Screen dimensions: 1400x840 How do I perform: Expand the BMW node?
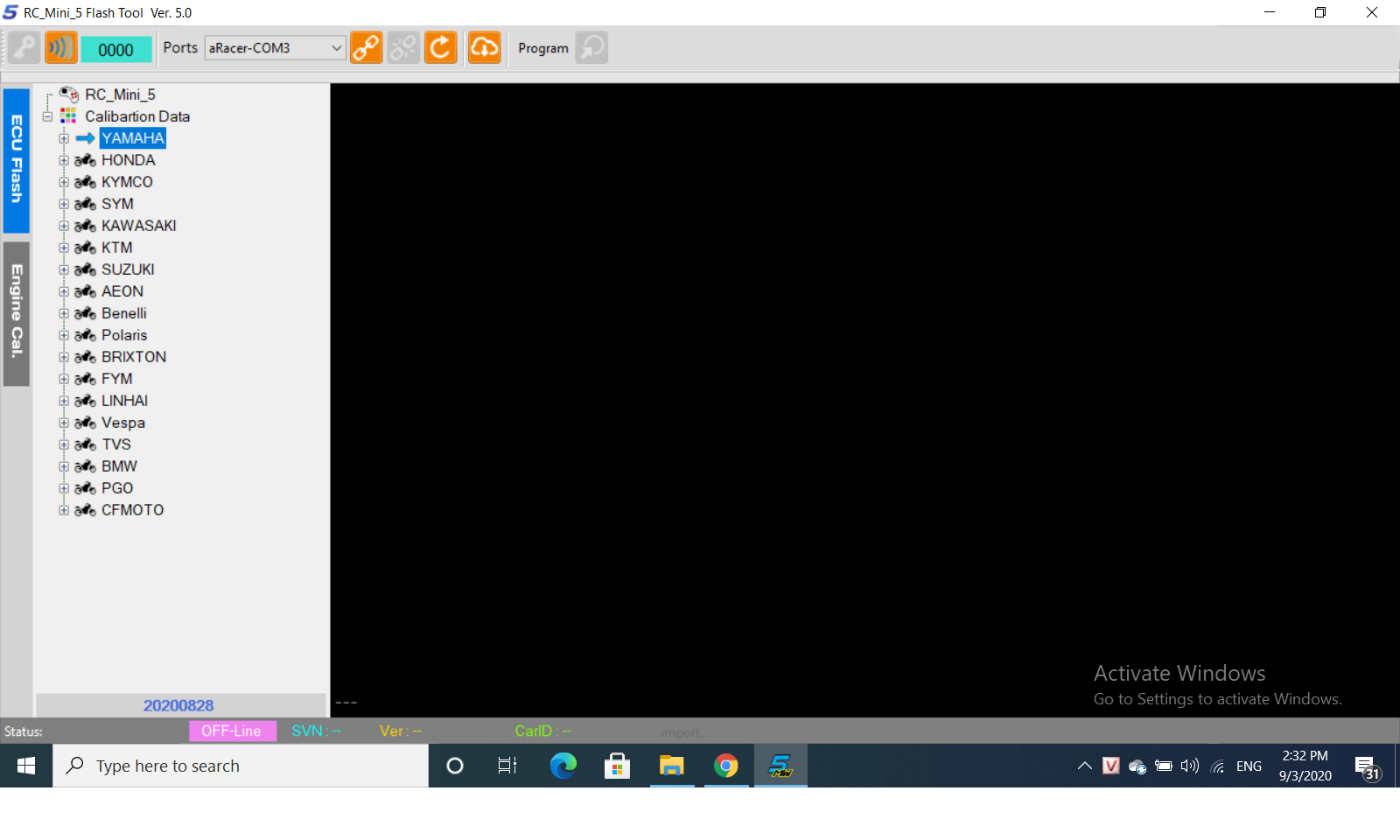click(64, 466)
